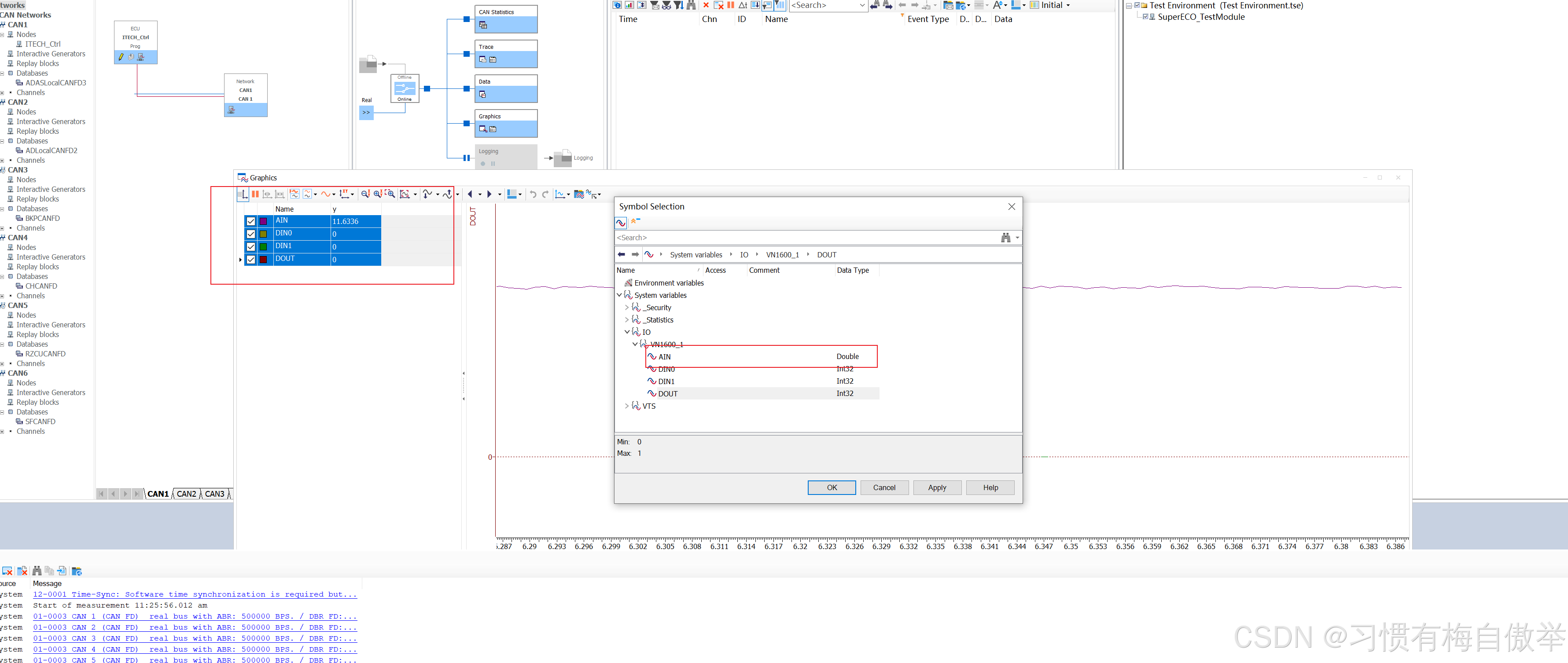The width and height of the screenshot is (1568, 663).
Task: Click the orange pause button in Graphics toolbar
Action: [x=255, y=194]
